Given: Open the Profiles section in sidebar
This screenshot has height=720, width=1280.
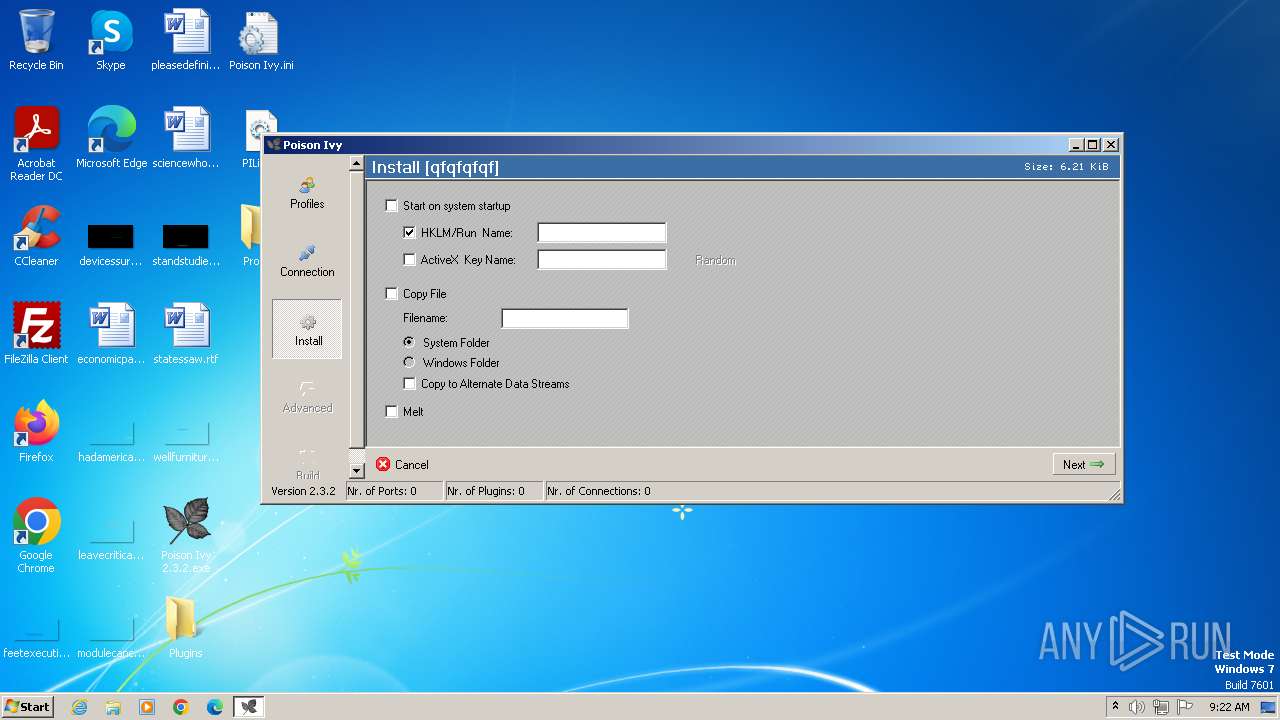Looking at the screenshot, I should 307,192.
